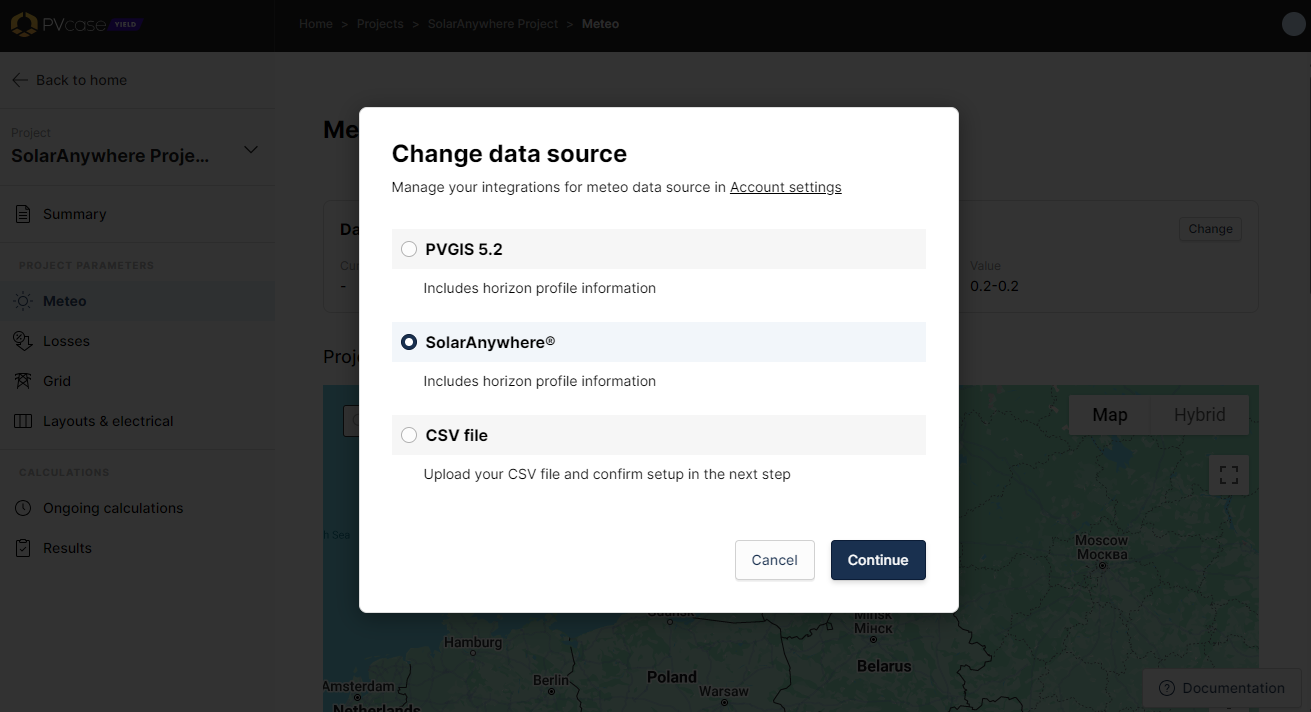Expand the project selector chevron
The height and width of the screenshot is (712, 1311).
251,150
